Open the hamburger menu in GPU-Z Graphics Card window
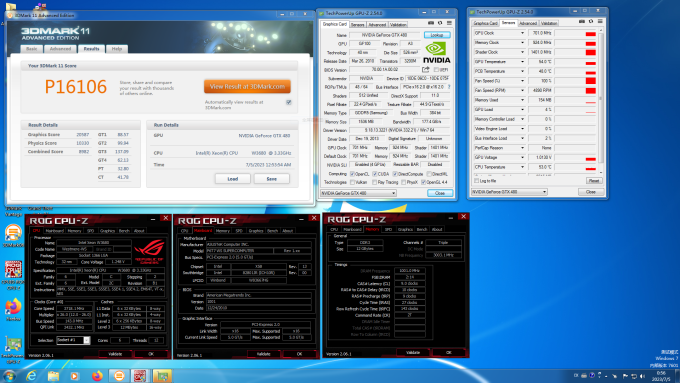Screen dimensions: 680x383 pyautogui.click(x=449, y=23)
